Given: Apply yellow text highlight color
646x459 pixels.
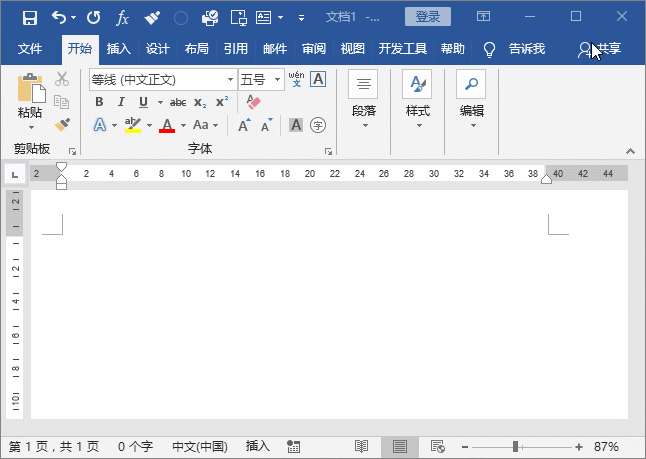Looking at the screenshot, I should [133, 125].
